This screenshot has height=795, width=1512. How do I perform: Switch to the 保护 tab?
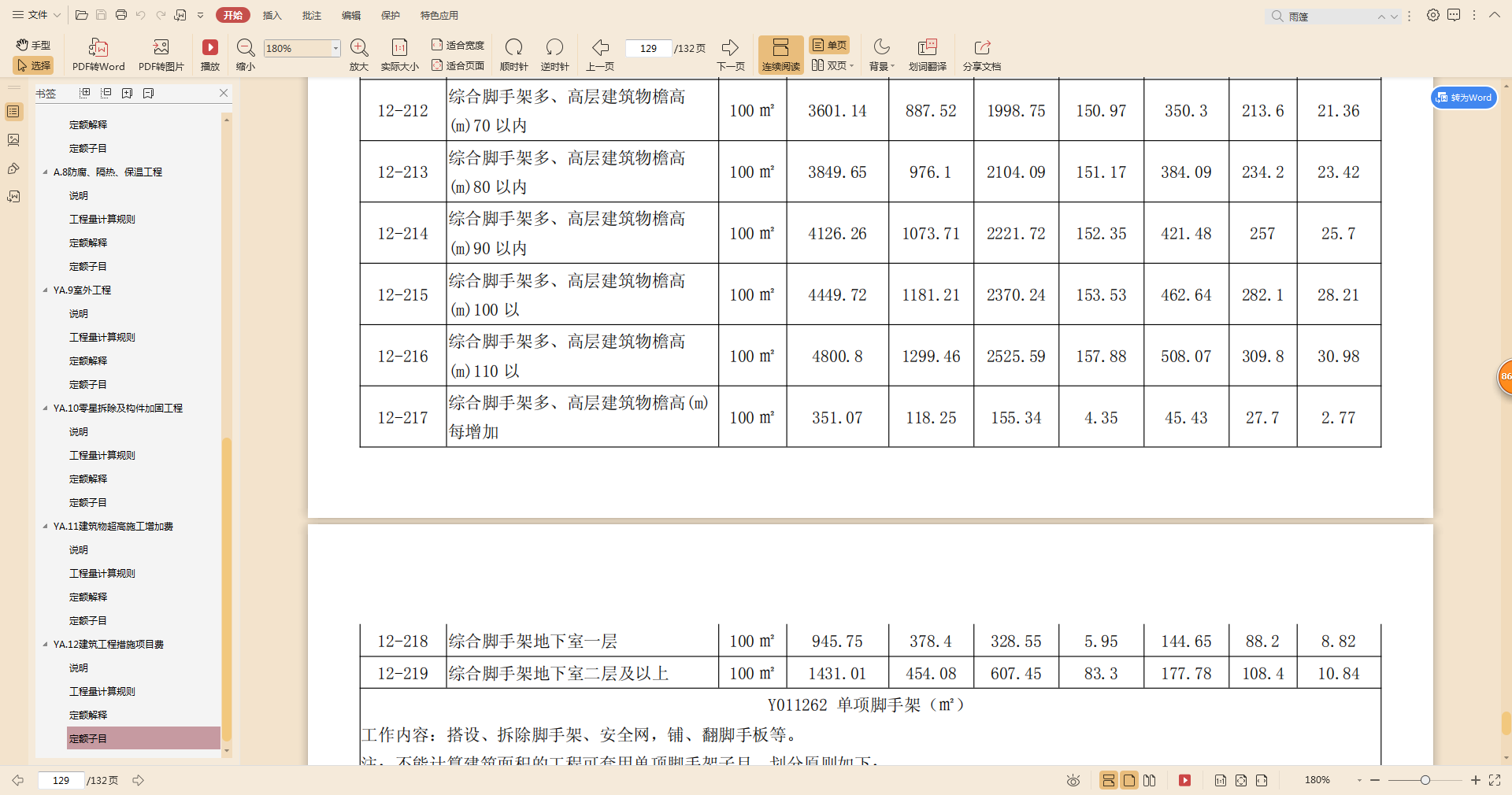click(390, 15)
